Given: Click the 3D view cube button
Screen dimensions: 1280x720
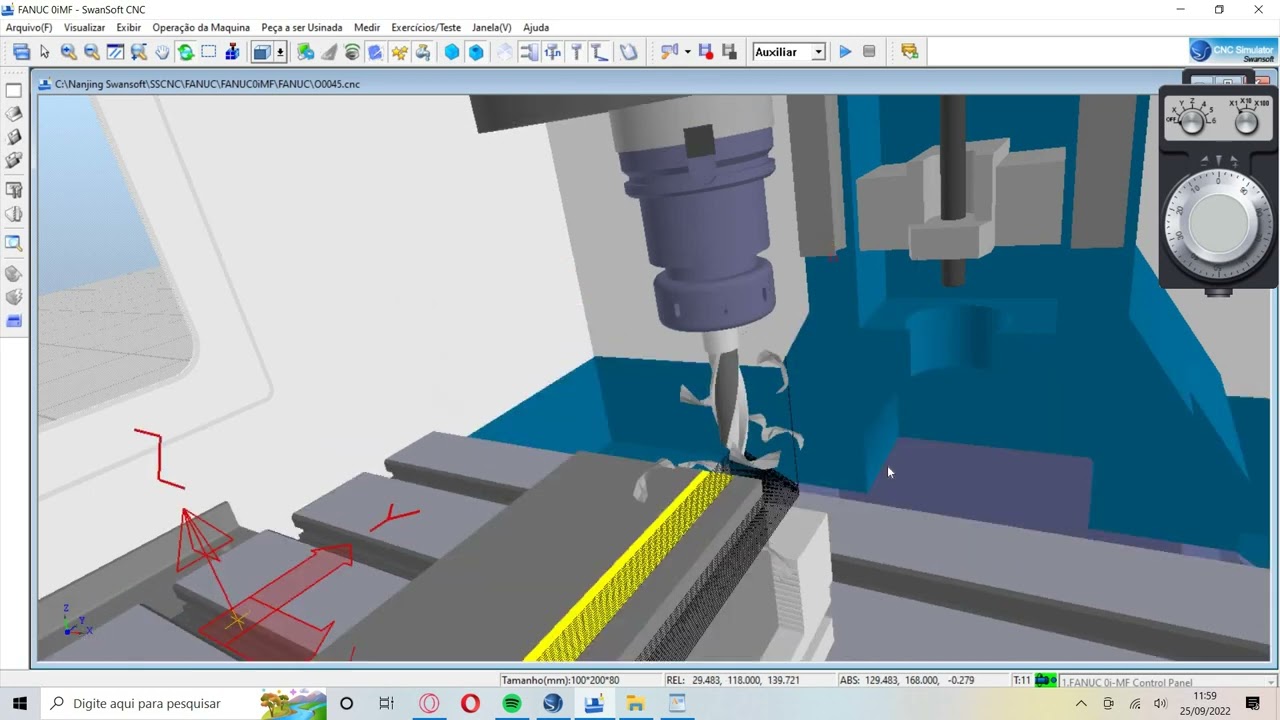Looking at the screenshot, I should (262, 52).
